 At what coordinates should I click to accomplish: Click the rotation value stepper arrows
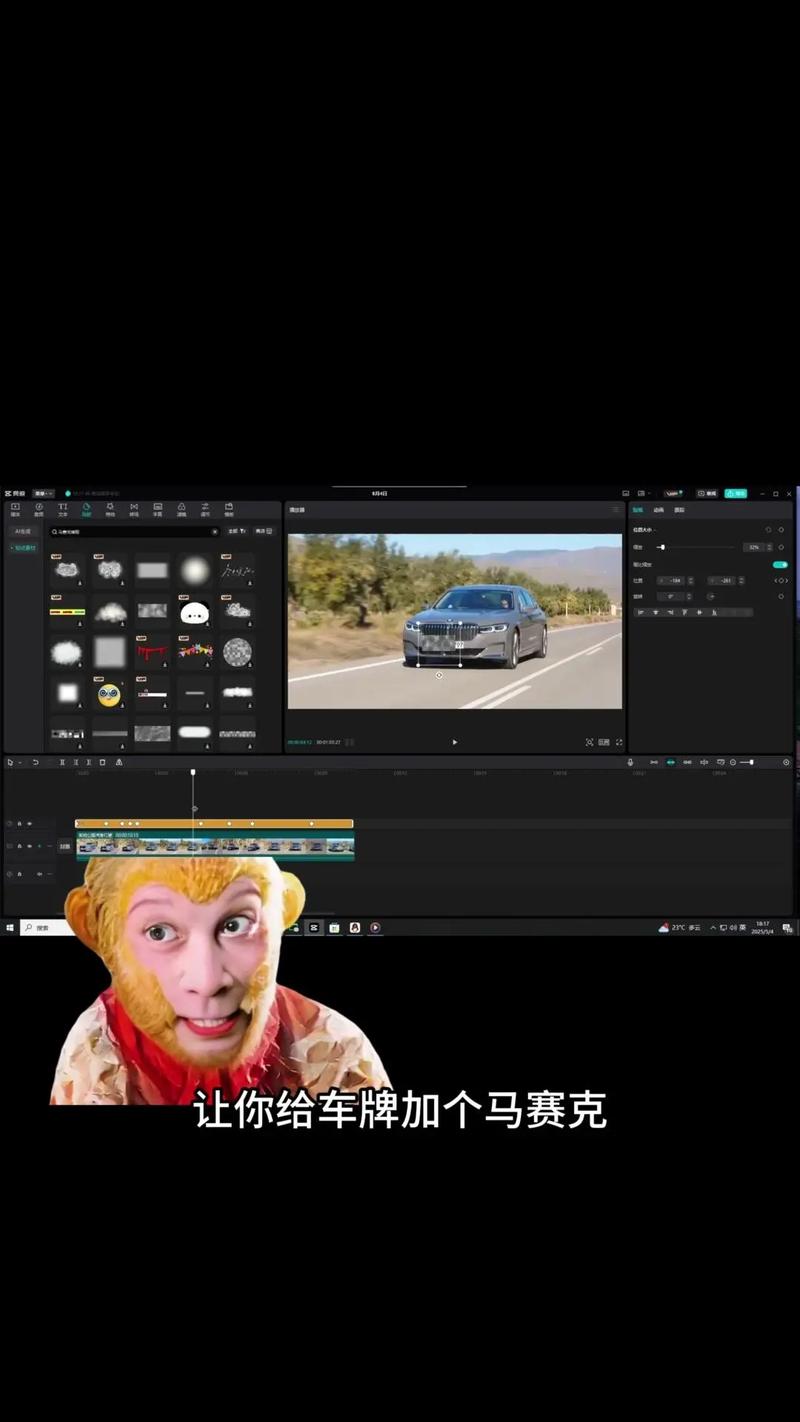[689, 596]
